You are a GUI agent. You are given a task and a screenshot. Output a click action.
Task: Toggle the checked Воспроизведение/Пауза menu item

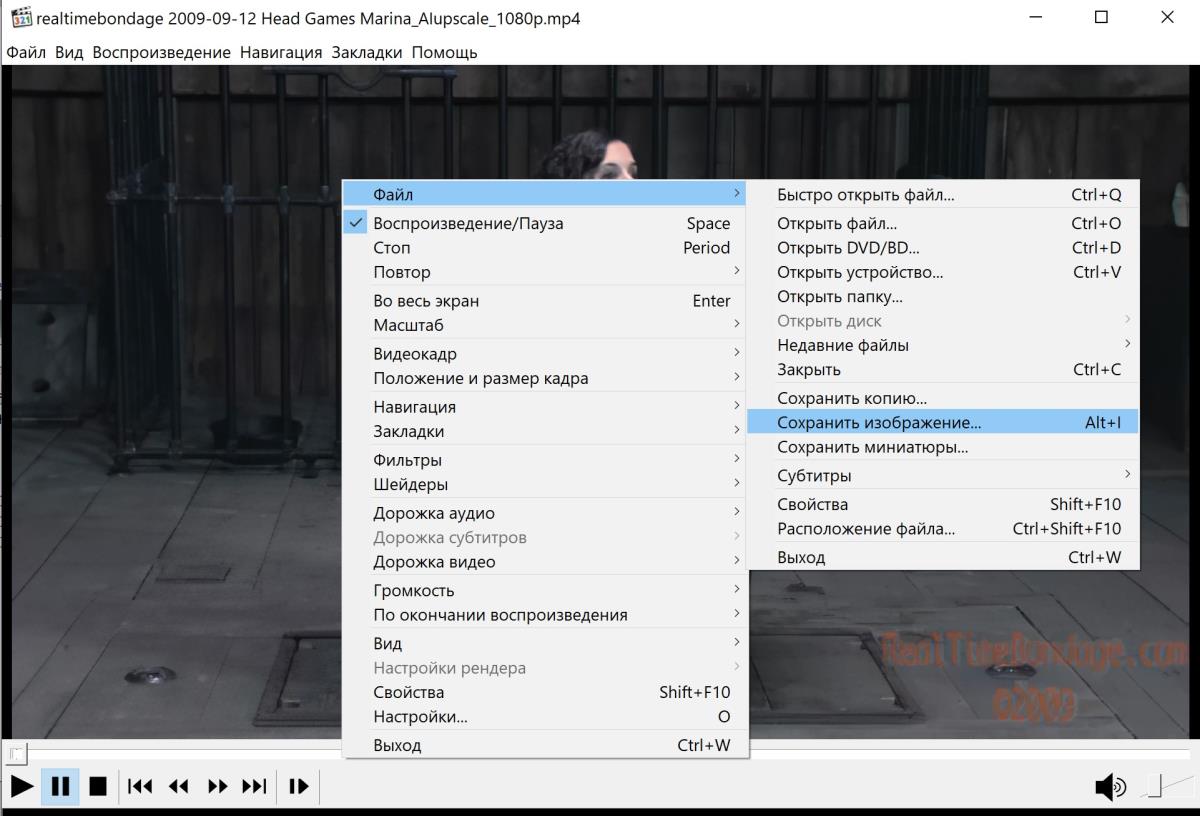[x=468, y=224]
